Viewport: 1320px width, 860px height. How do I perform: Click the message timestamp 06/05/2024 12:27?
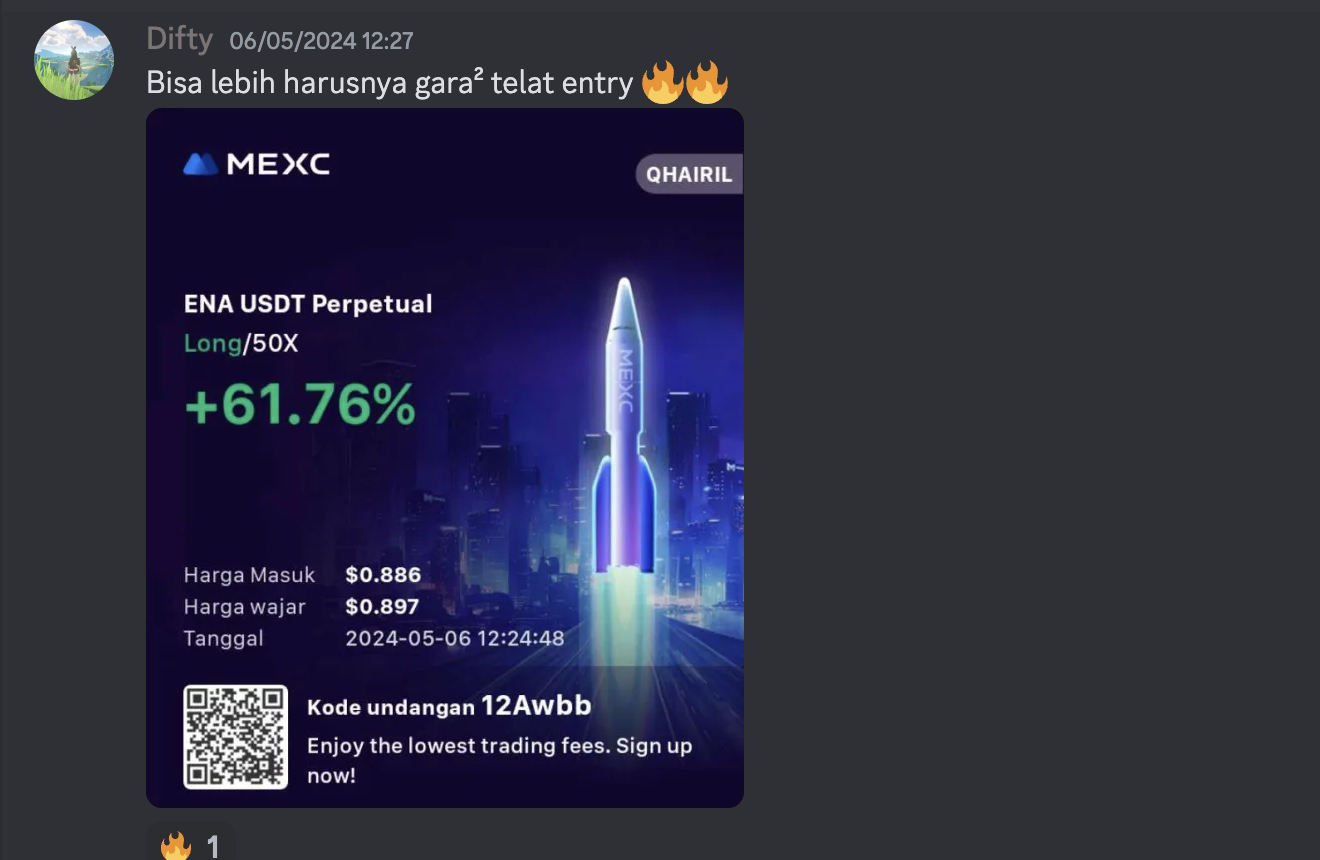tap(321, 41)
